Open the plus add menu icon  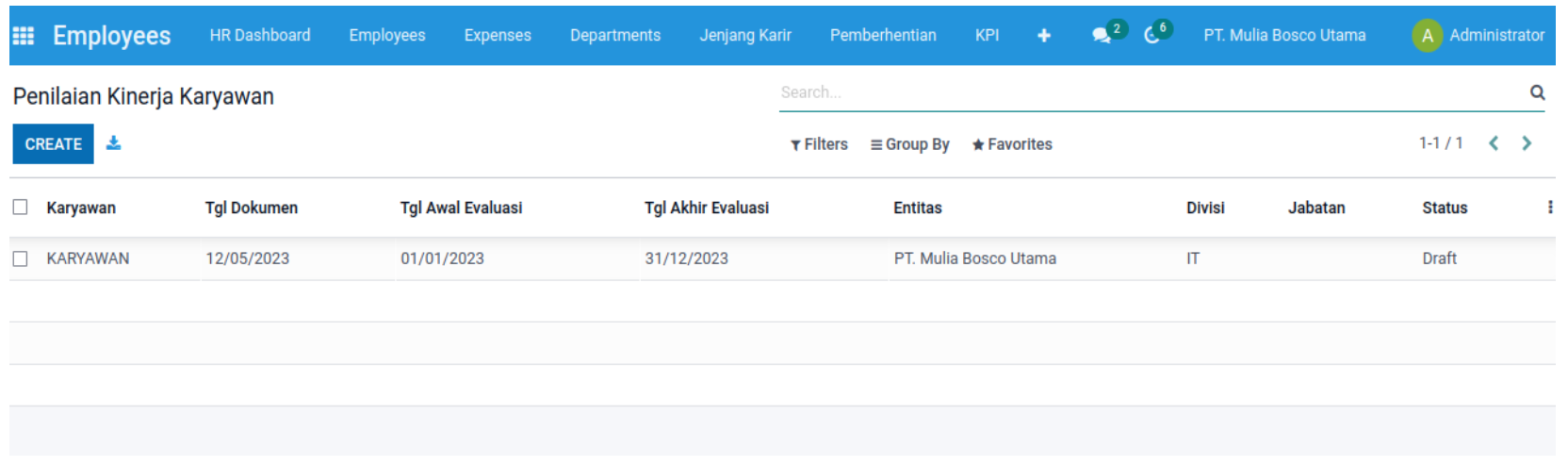click(1043, 36)
